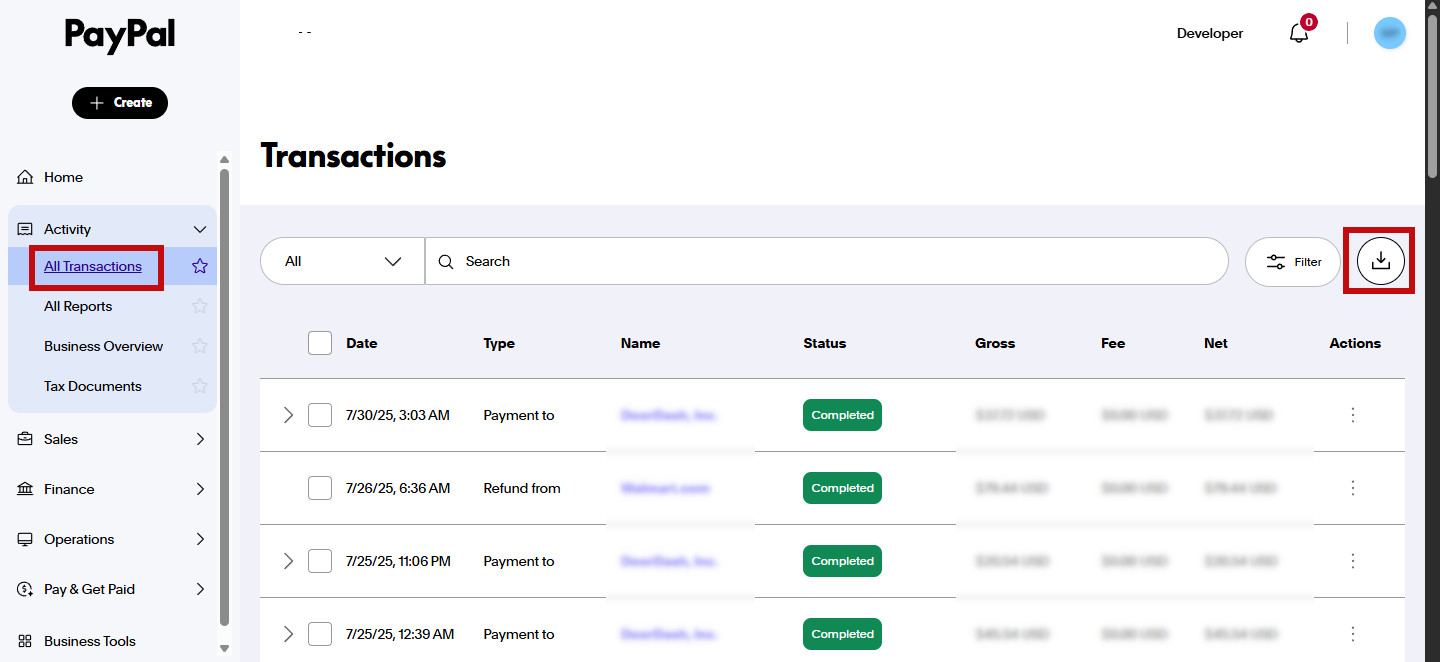Viewport: 1440px width, 662px height.
Task: Click the Transactions page heading
Action: tap(353, 156)
